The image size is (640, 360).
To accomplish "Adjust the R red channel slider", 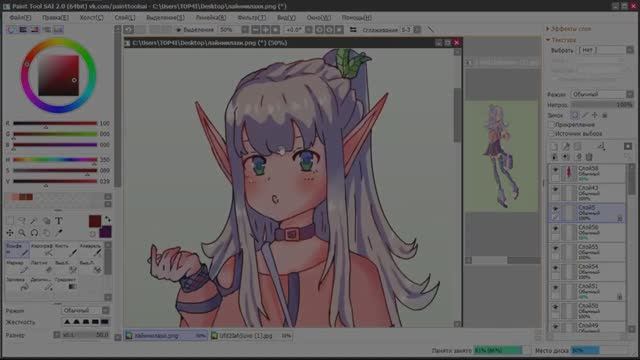I will tap(55, 123).
